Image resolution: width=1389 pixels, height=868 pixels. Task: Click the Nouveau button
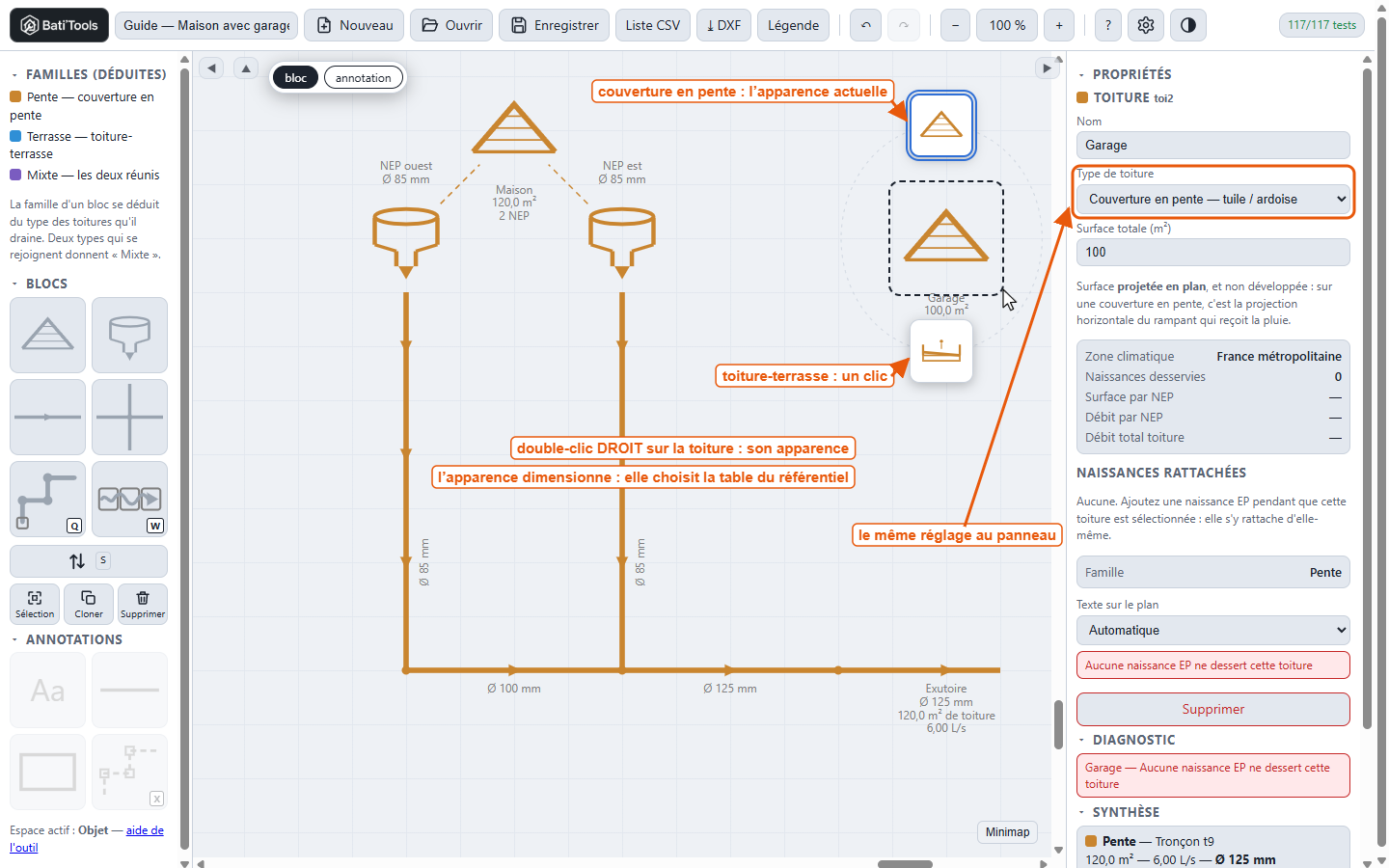coord(355,25)
